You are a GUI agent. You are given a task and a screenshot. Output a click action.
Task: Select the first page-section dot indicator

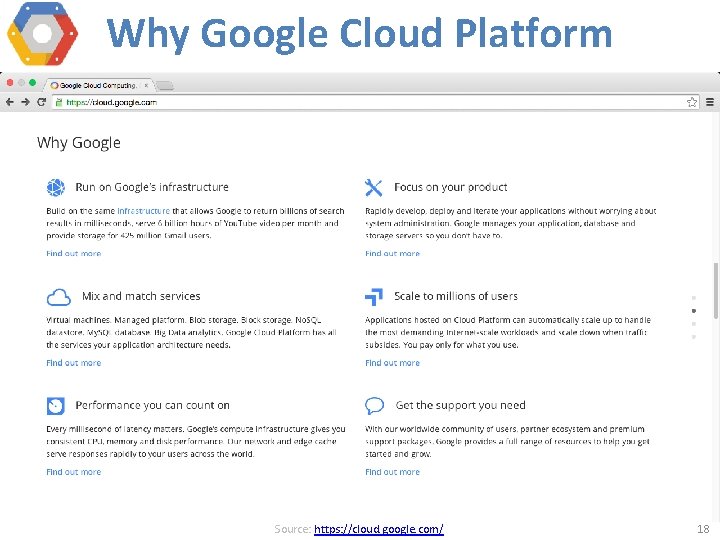(x=694, y=298)
